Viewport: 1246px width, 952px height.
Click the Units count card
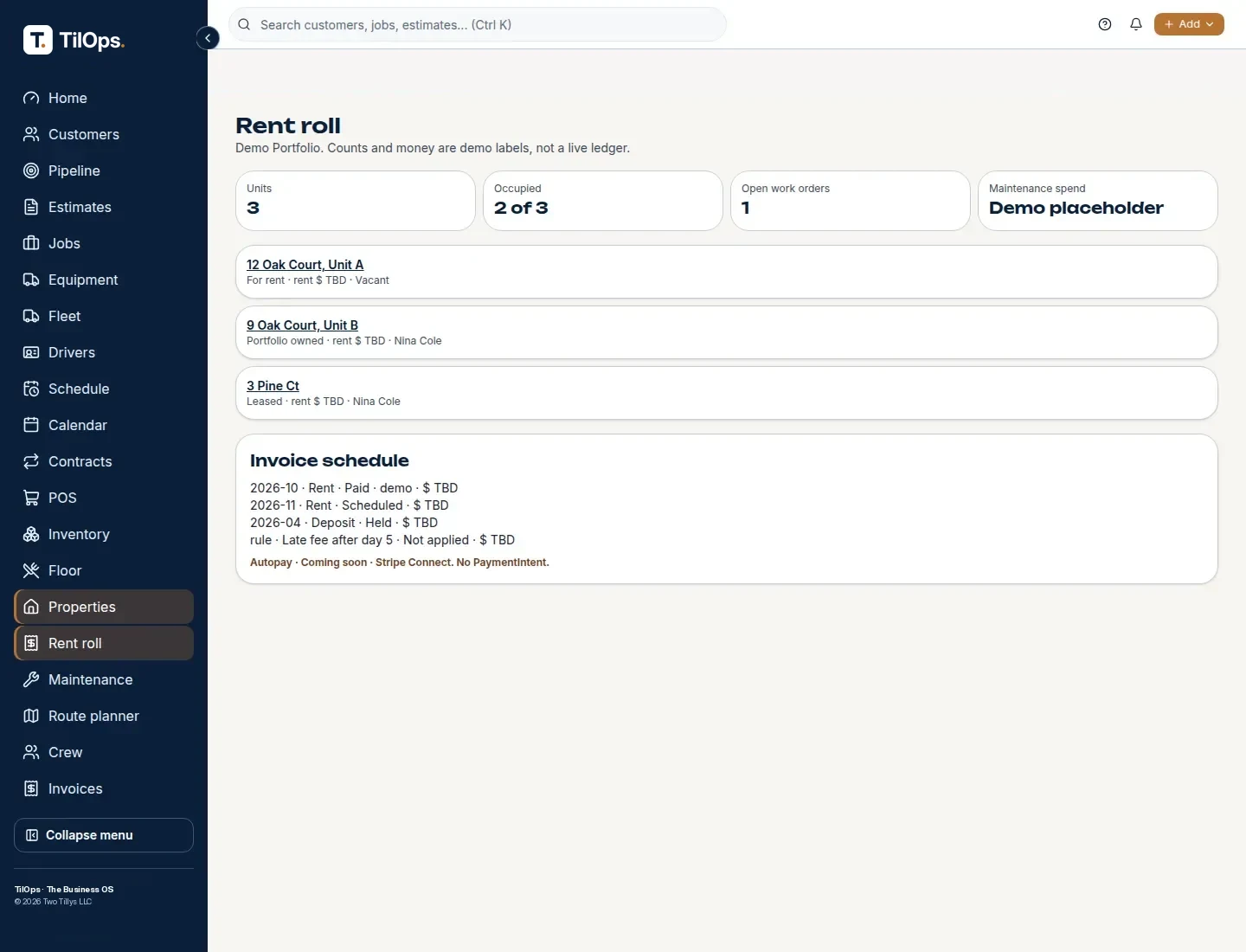coord(356,201)
